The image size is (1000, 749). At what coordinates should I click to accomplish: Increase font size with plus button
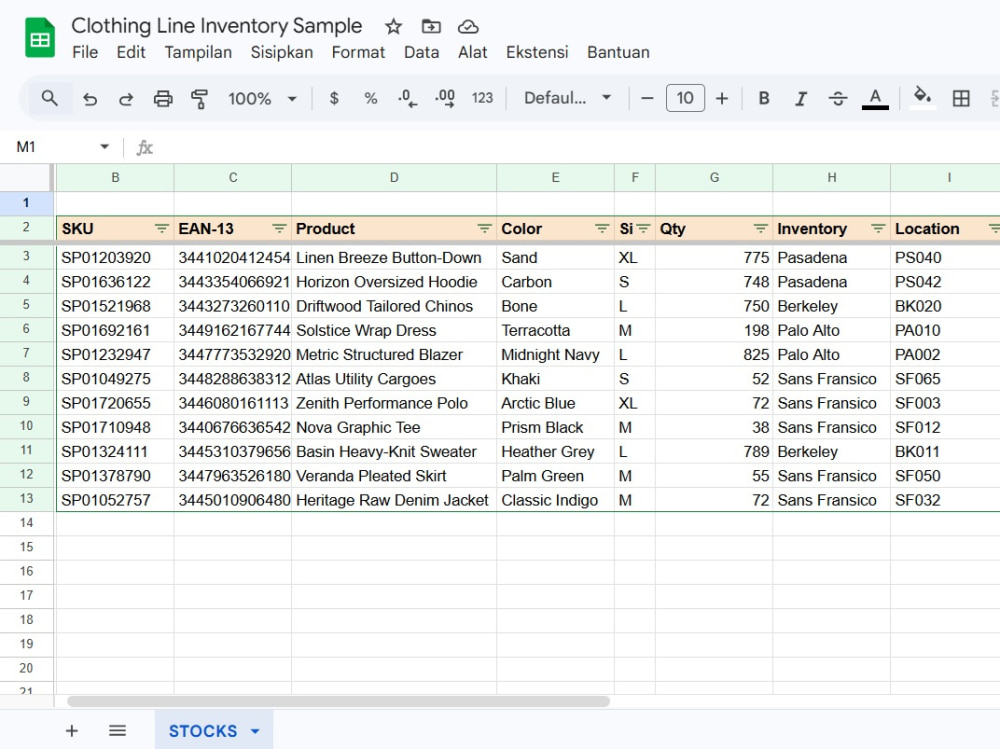(x=722, y=98)
